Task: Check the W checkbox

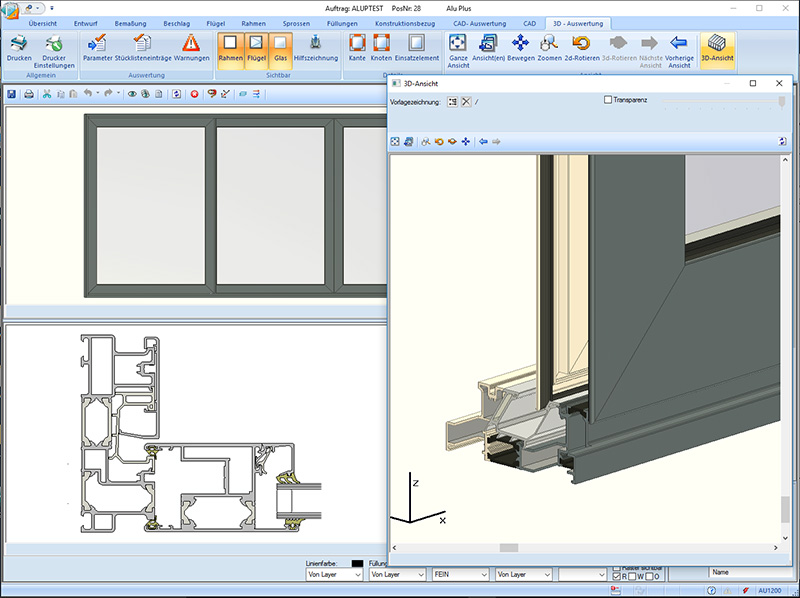Action: pyautogui.click(x=632, y=576)
